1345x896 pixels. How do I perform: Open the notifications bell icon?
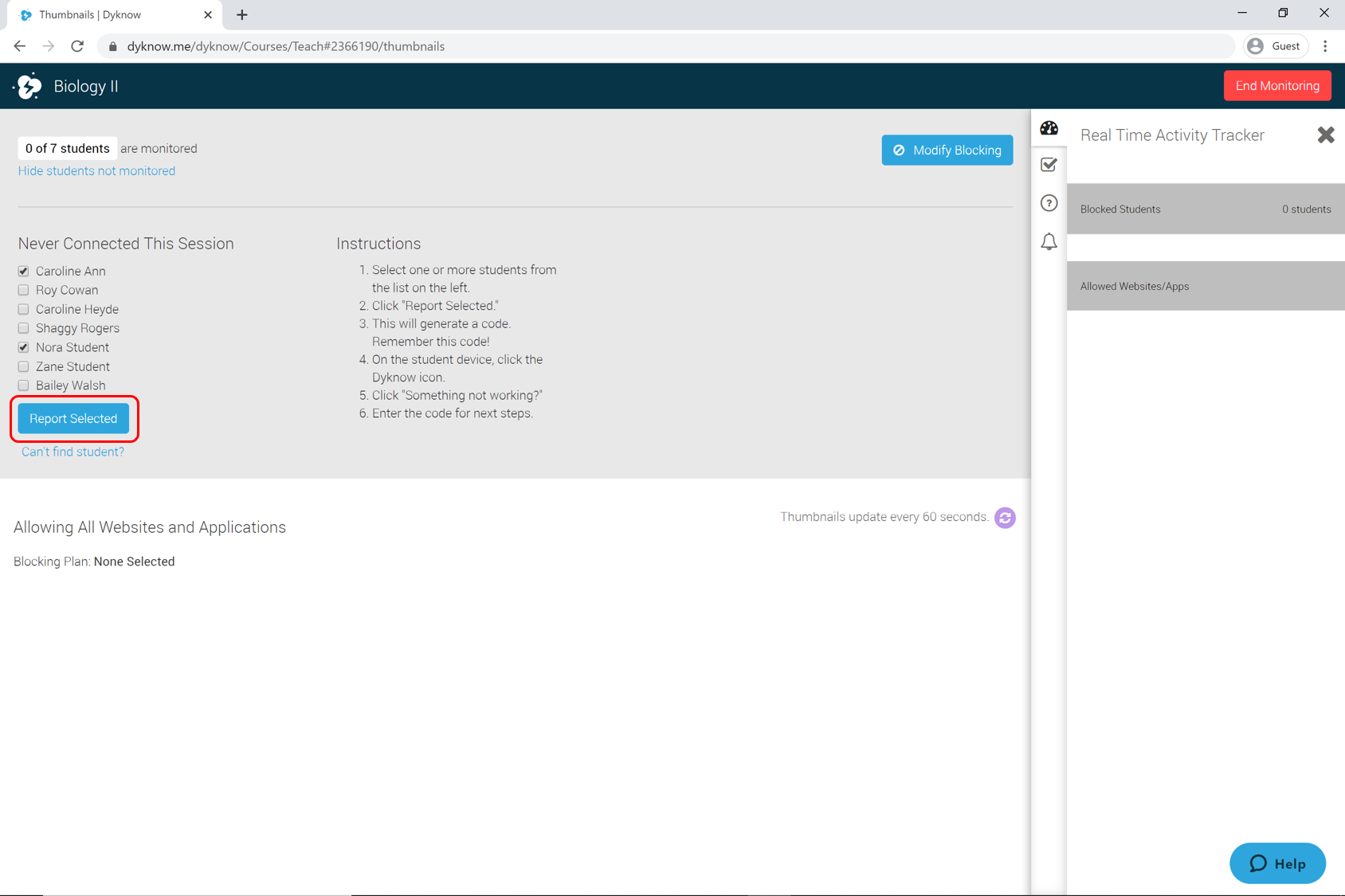coord(1049,241)
